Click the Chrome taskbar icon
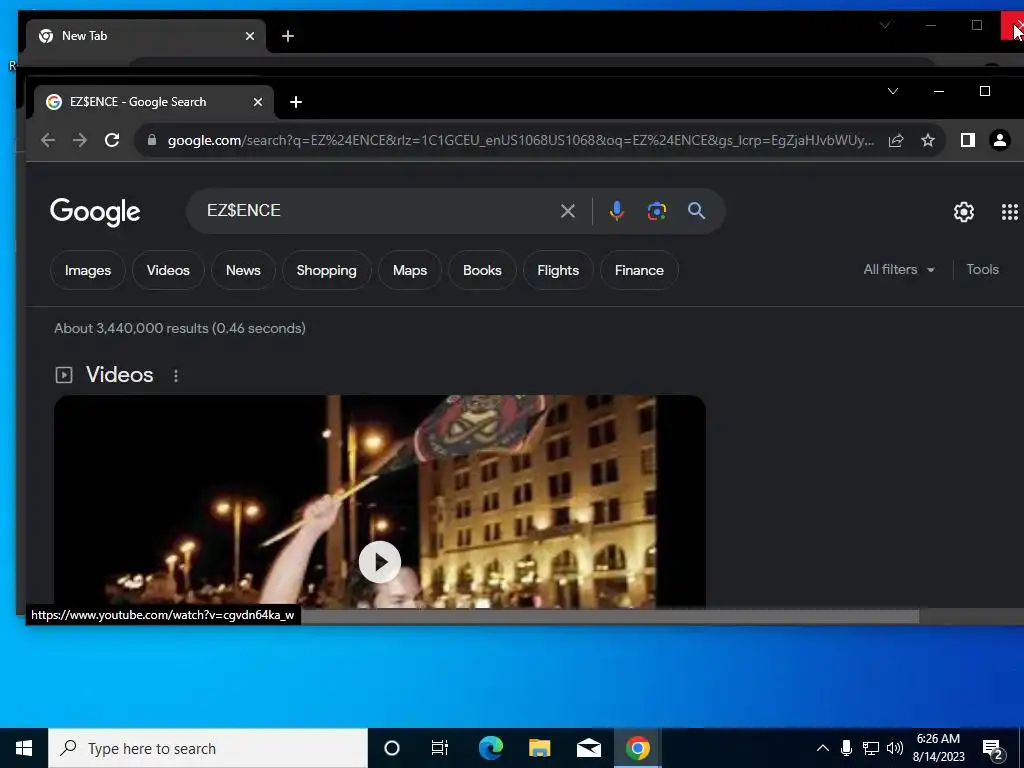The width and height of the screenshot is (1024, 768). 637,748
